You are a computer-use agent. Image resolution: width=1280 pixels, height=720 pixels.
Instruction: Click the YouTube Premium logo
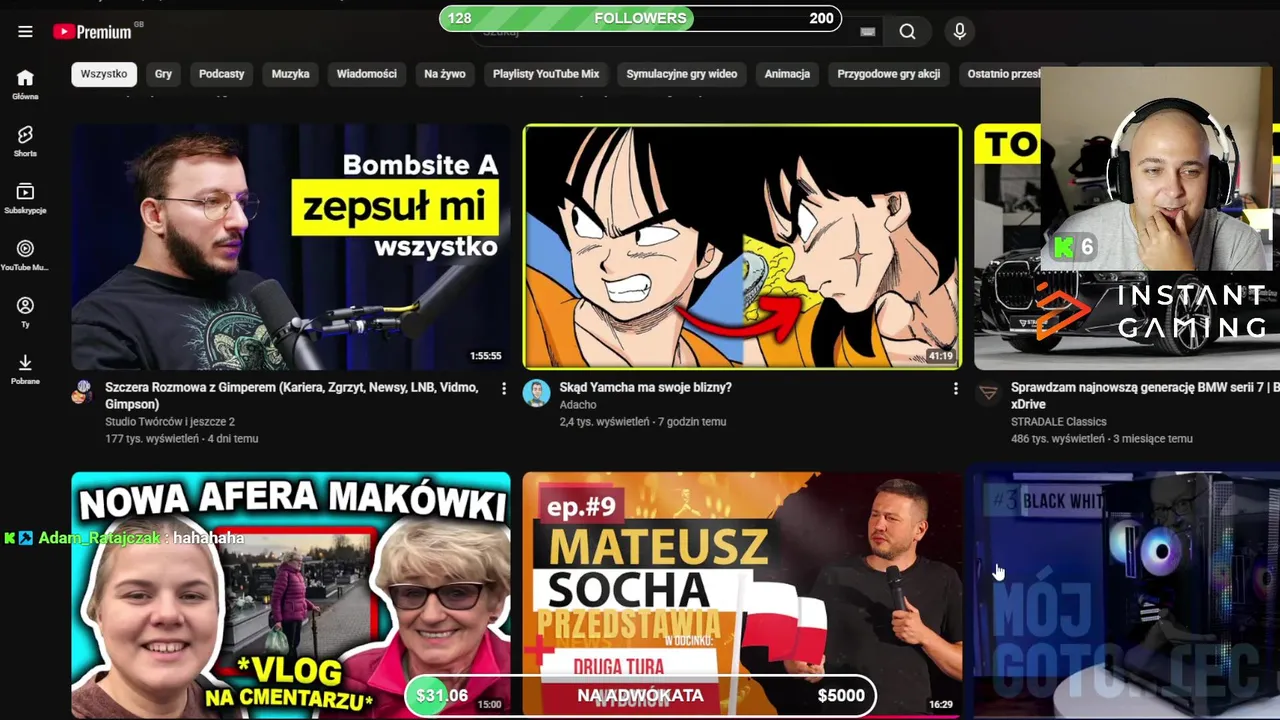click(x=93, y=32)
